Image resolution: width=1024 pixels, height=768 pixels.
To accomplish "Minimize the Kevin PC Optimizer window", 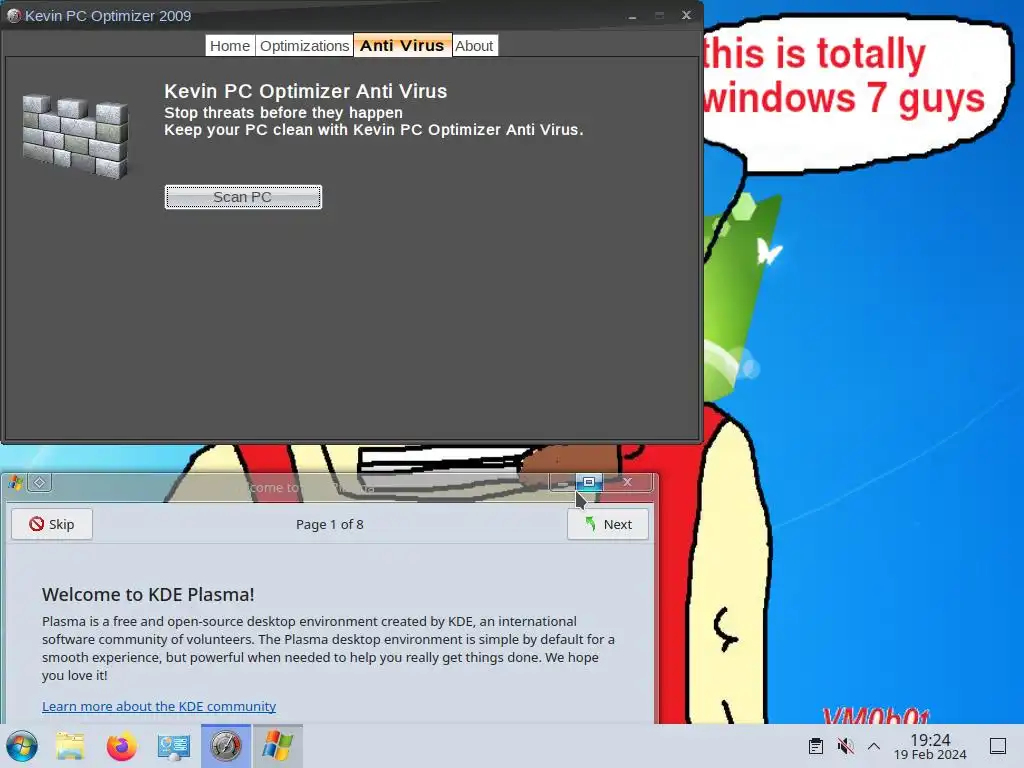I will pyautogui.click(x=632, y=15).
